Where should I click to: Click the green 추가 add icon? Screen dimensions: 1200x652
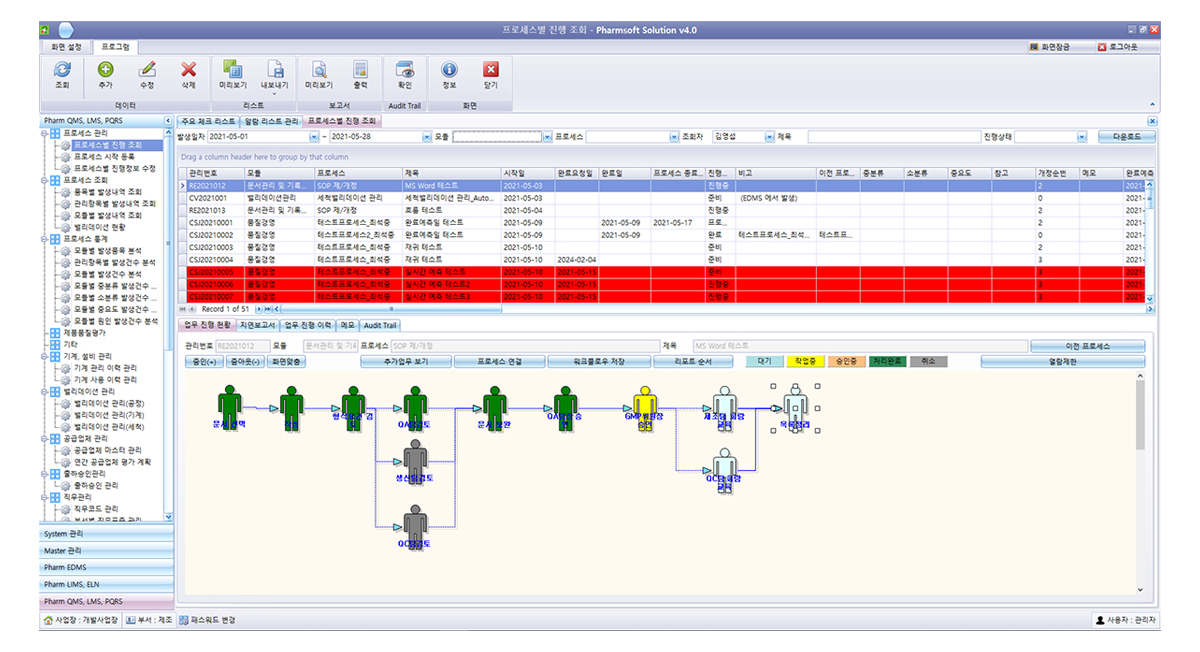pyautogui.click(x=105, y=70)
